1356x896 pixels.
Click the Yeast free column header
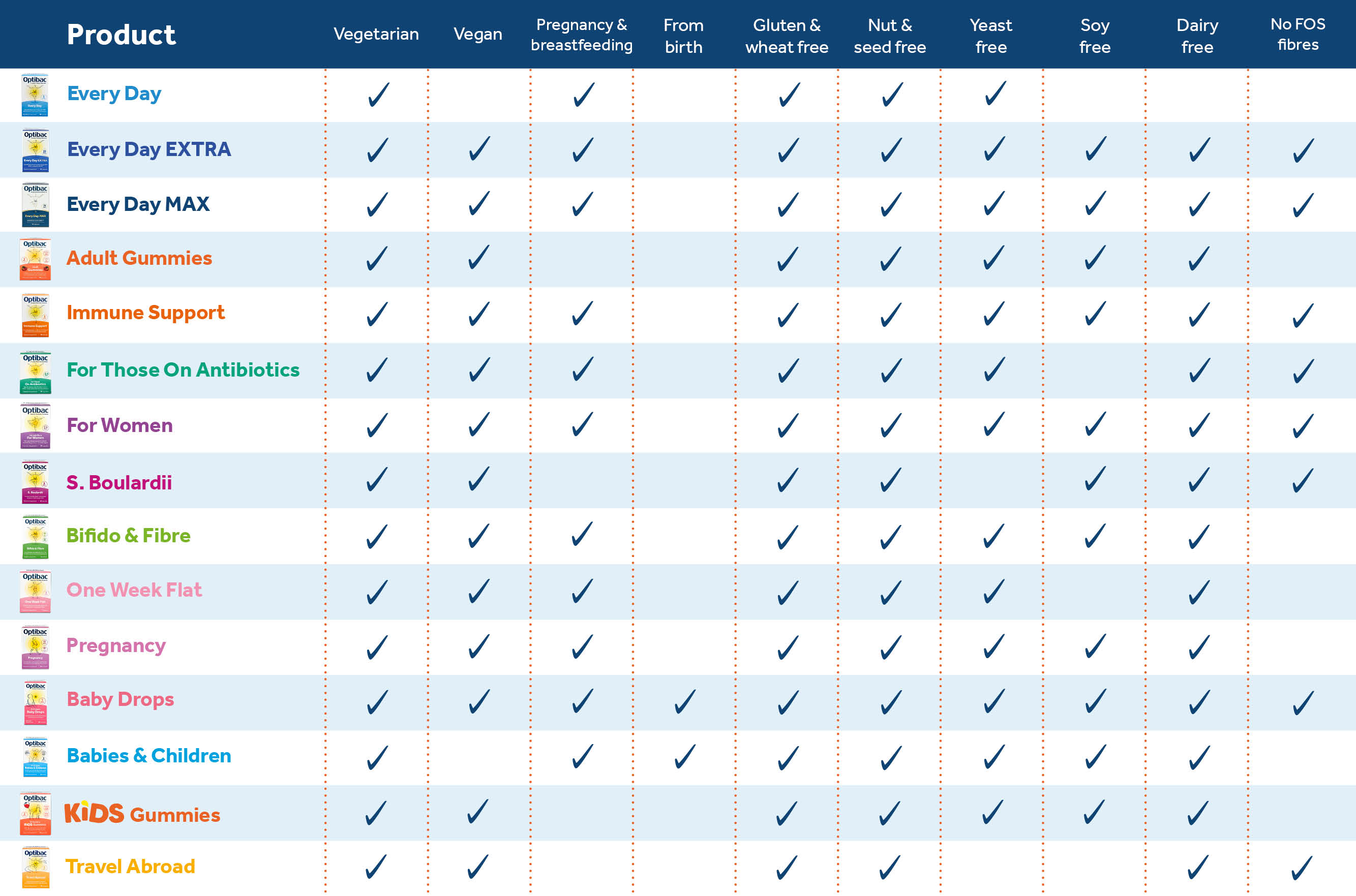tap(991, 36)
